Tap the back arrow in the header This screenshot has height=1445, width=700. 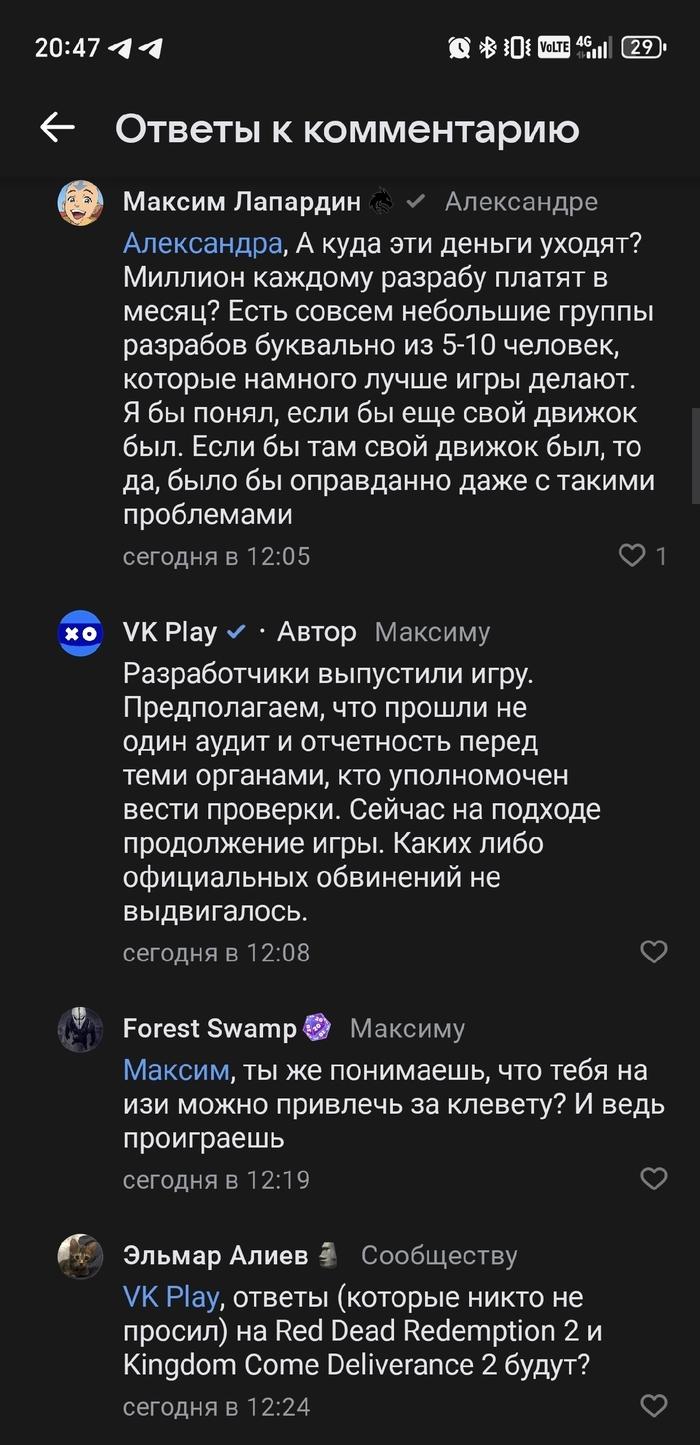click(x=57, y=127)
